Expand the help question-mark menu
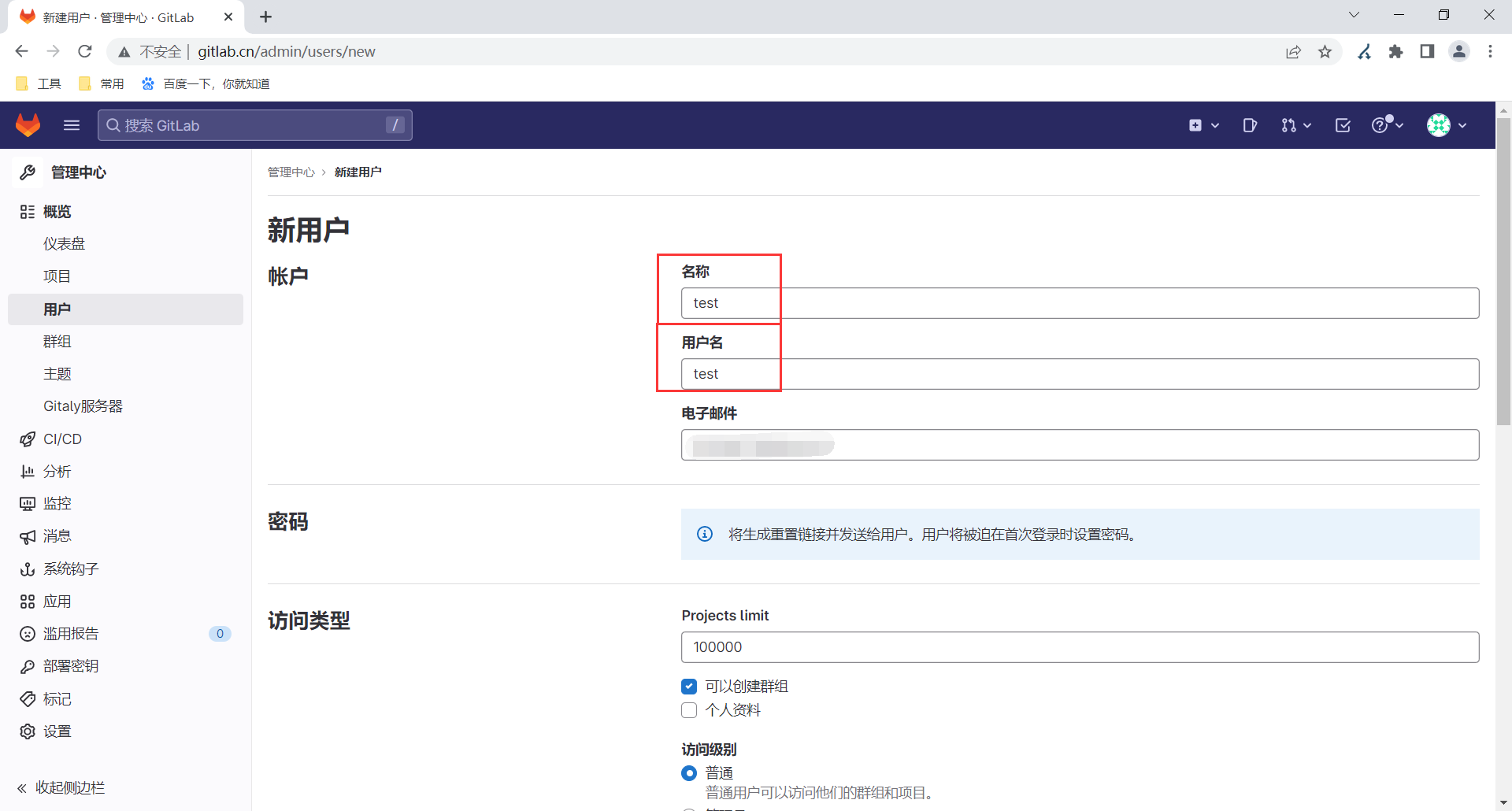The height and width of the screenshot is (811, 1512). pos(1388,124)
